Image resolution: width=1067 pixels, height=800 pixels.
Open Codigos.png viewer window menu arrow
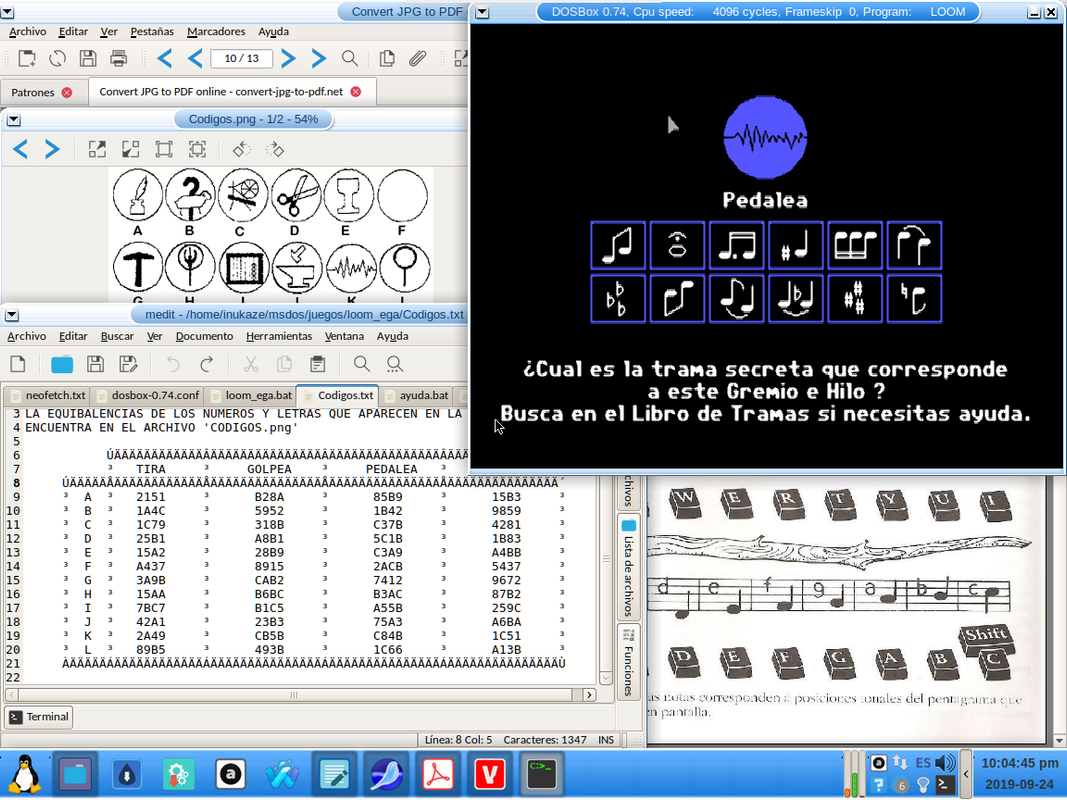(x=14, y=120)
